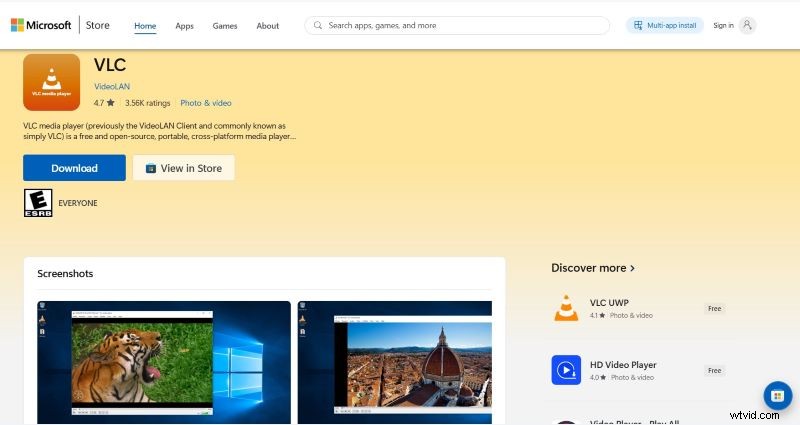Expand the Discover more section chevron
Image resolution: width=800 pixels, height=425 pixels.
(x=632, y=268)
